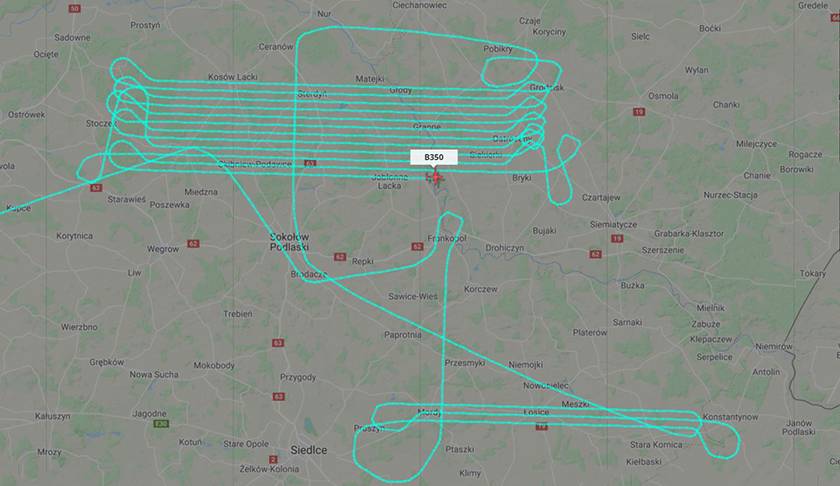Click the red aircraft icon on map

click(x=434, y=177)
